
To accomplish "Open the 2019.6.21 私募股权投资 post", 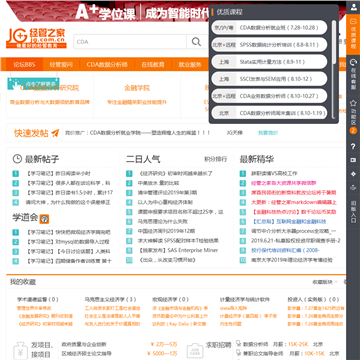I will (296, 241).
